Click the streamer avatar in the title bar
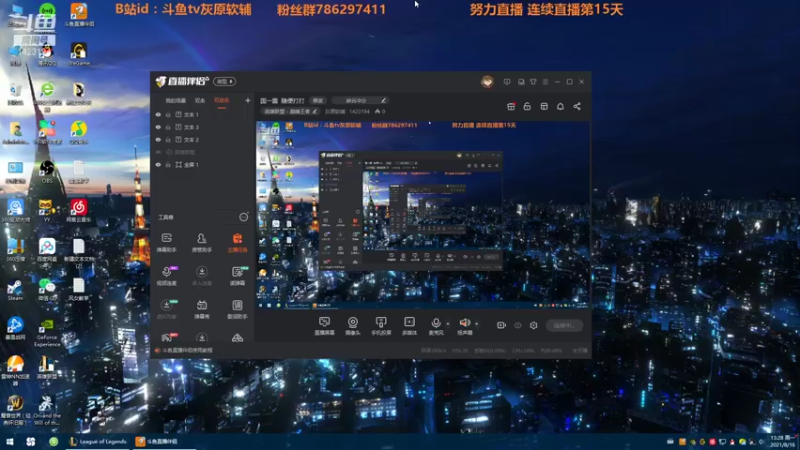The height and width of the screenshot is (450, 800). tap(487, 82)
